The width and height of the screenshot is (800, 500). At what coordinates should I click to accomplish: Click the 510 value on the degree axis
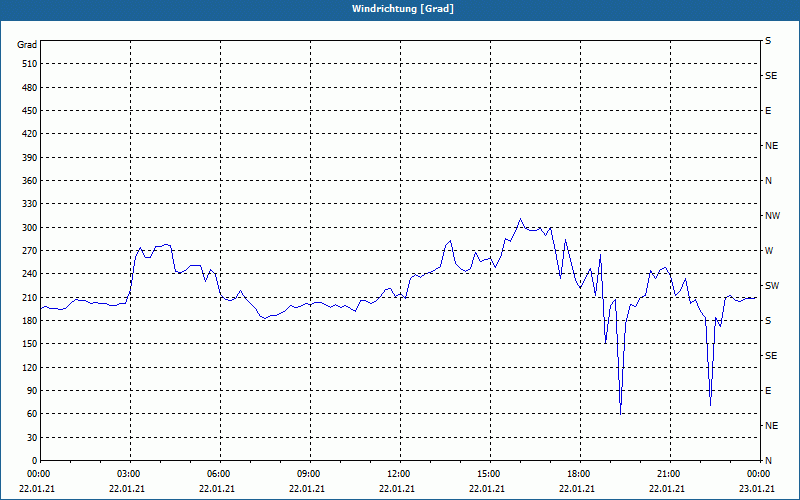(x=30, y=64)
